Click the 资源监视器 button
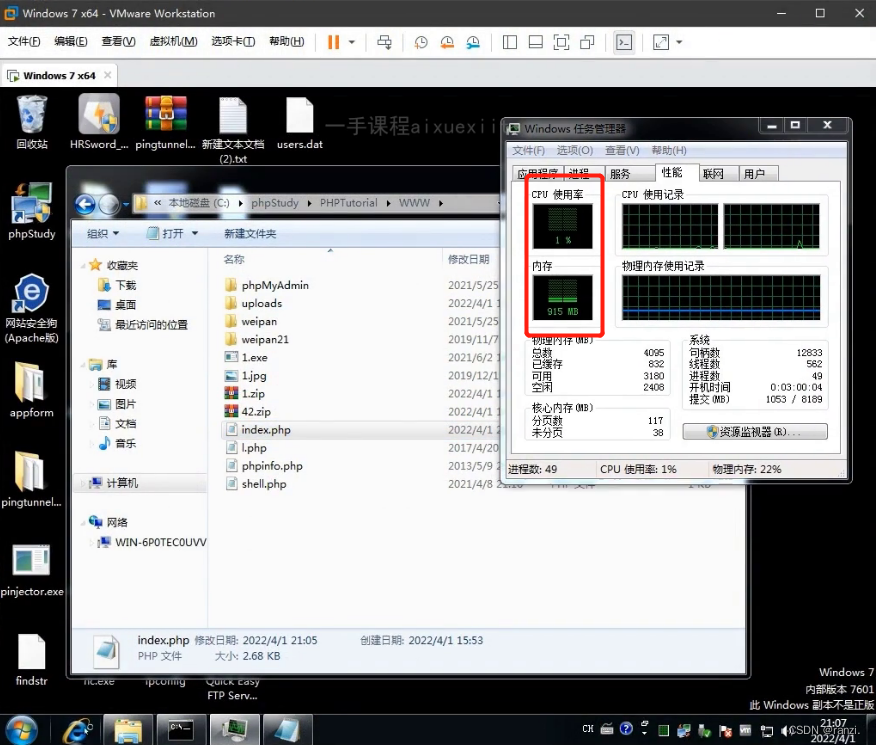The image size is (876, 745). pyautogui.click(x=754, y=432)
